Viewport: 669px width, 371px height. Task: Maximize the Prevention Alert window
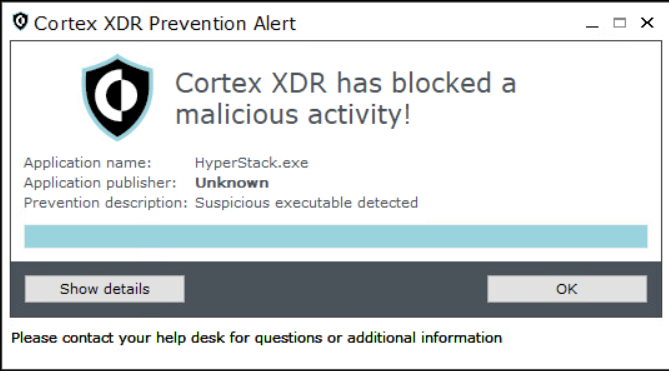[x=620, y=23]
